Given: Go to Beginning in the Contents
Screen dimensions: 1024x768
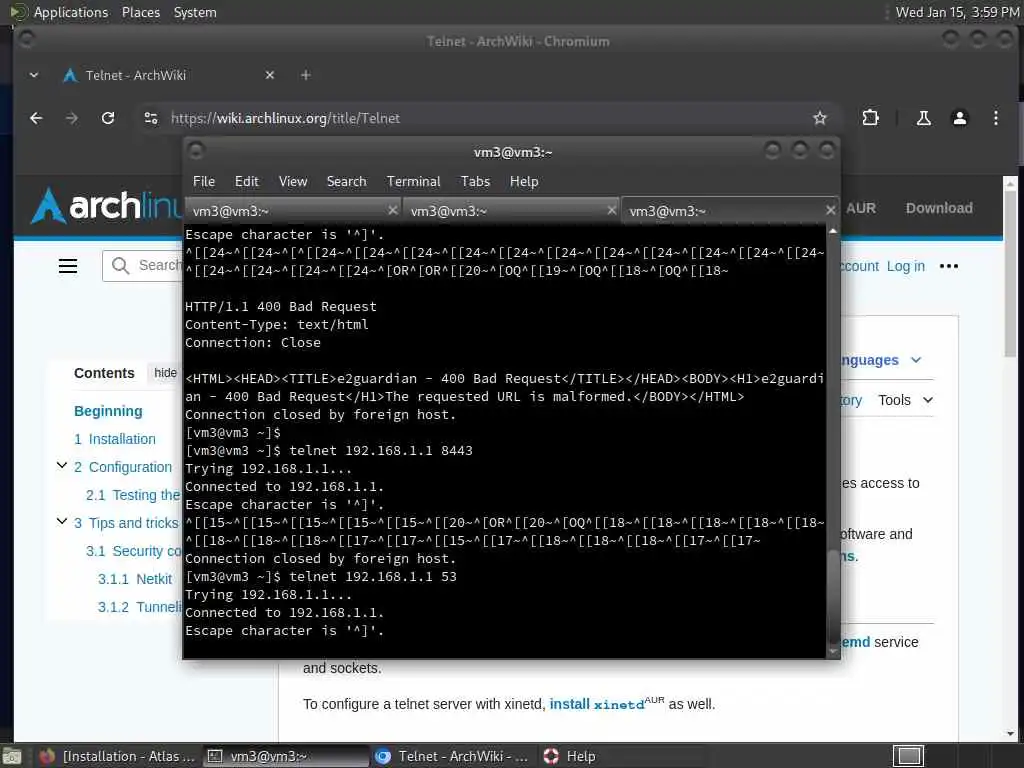Looking at the screenshot, I should pos(108,411).
